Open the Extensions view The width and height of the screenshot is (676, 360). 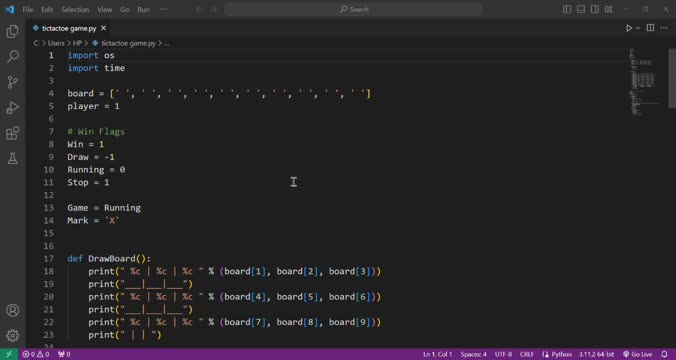click(13, 133)
